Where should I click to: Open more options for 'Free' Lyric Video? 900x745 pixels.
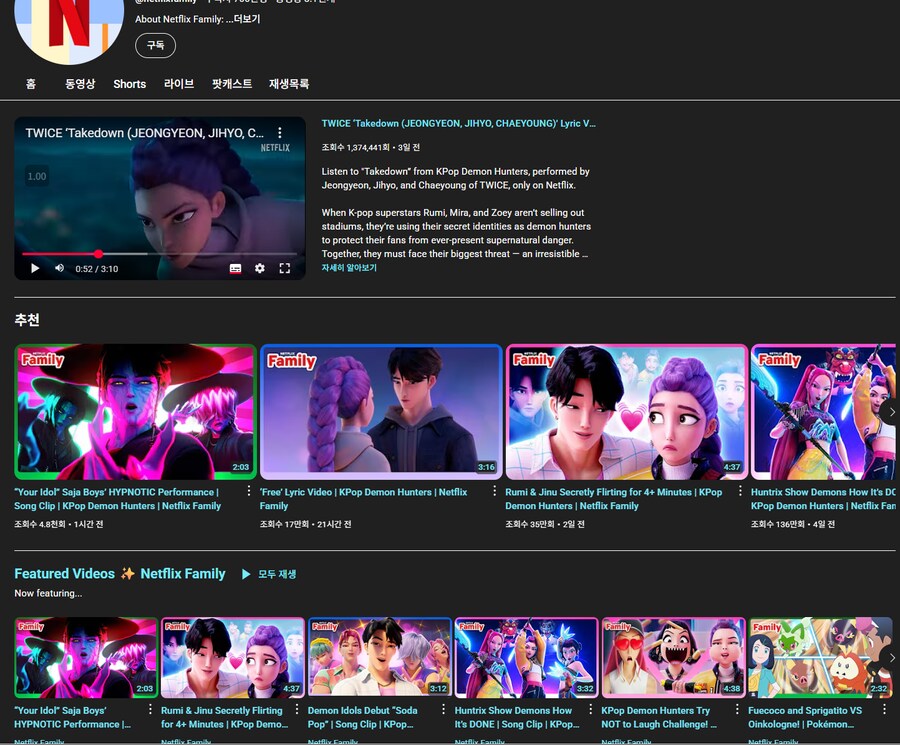tap(494, 491)
